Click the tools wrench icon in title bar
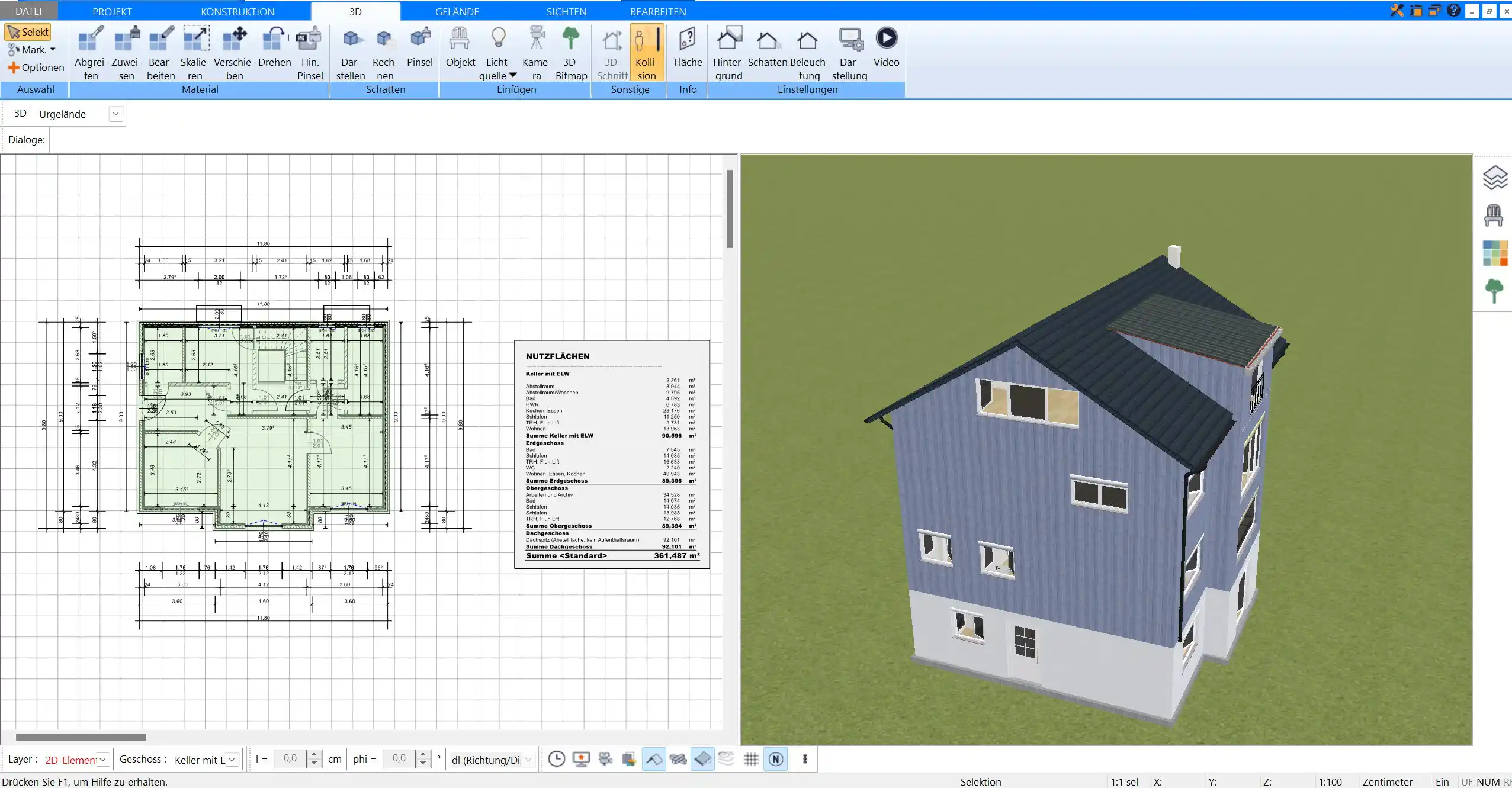The width and height of the screenshot is (1512, 788). [x=1397, y=10]
